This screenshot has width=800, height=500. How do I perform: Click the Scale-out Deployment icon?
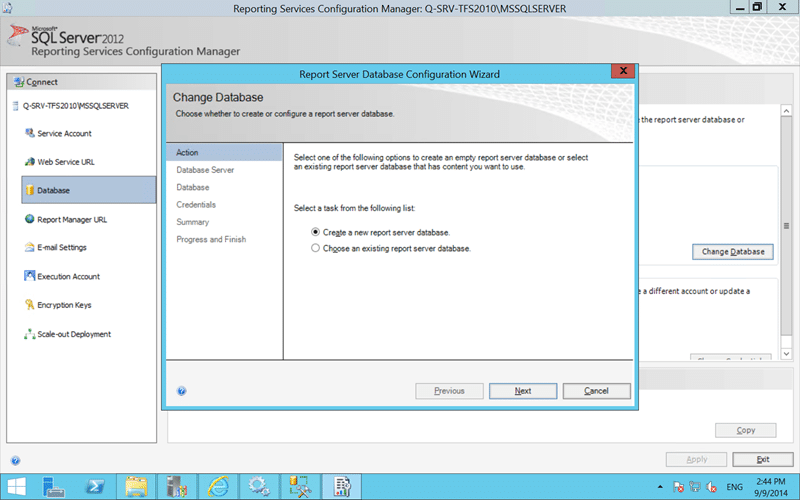pos(30,334)
